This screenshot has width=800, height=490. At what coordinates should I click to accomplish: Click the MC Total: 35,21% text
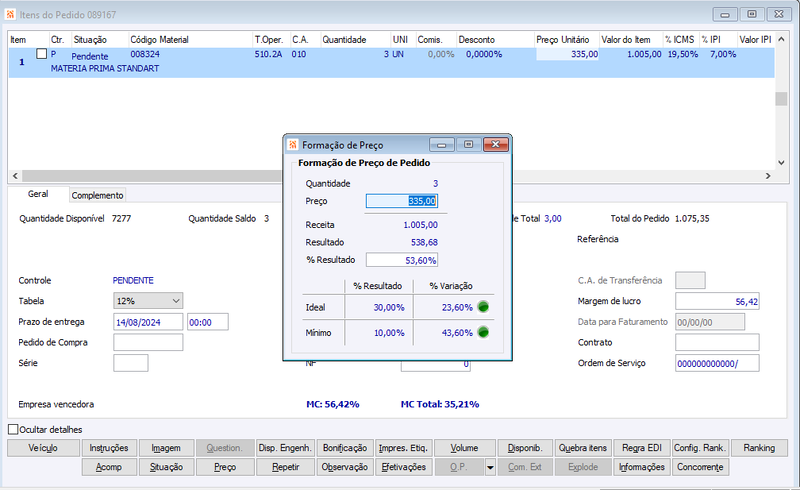coord(440,404)
